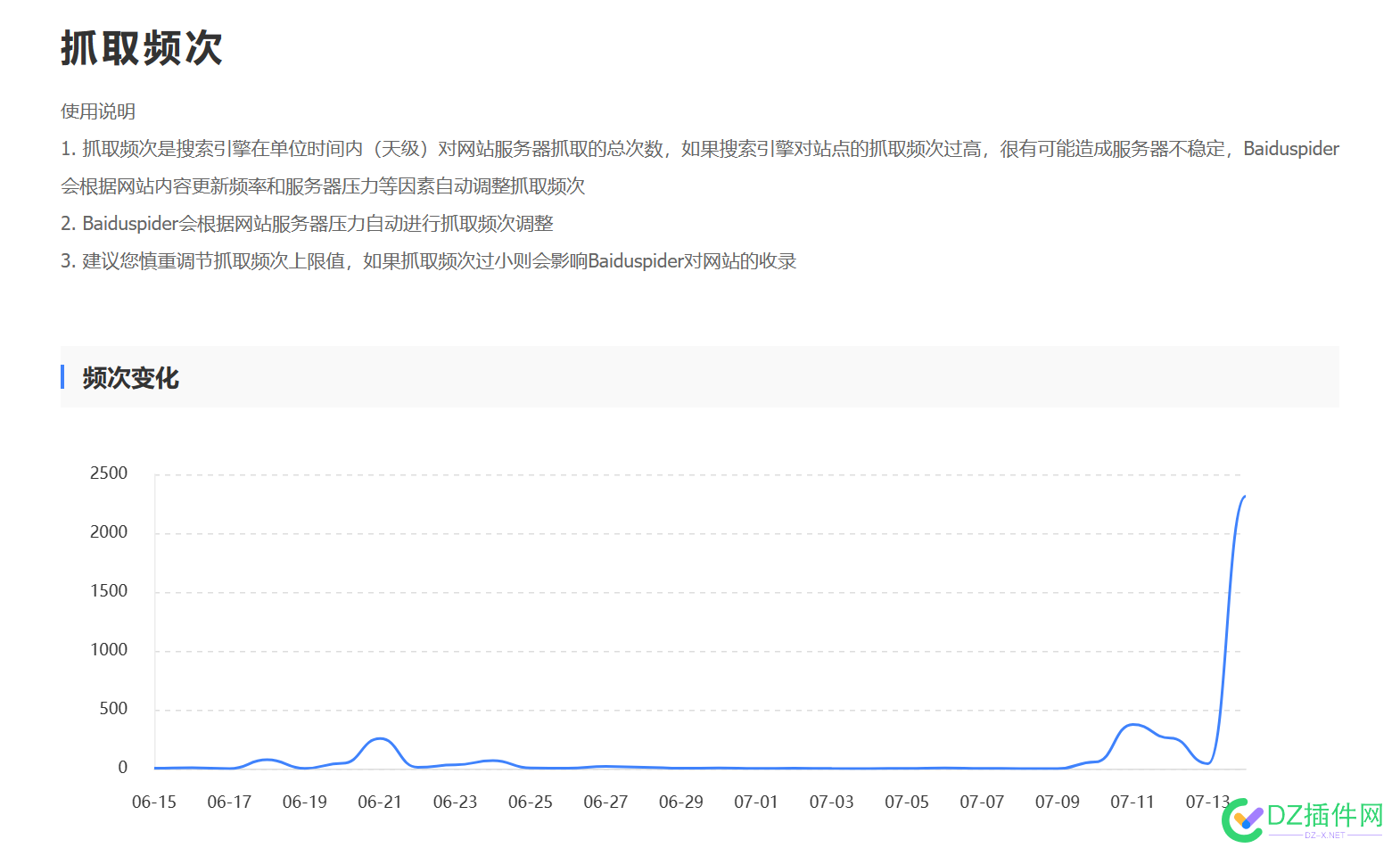
Task: Click the chart bump at 07-11
Action: pos(1132,725)
